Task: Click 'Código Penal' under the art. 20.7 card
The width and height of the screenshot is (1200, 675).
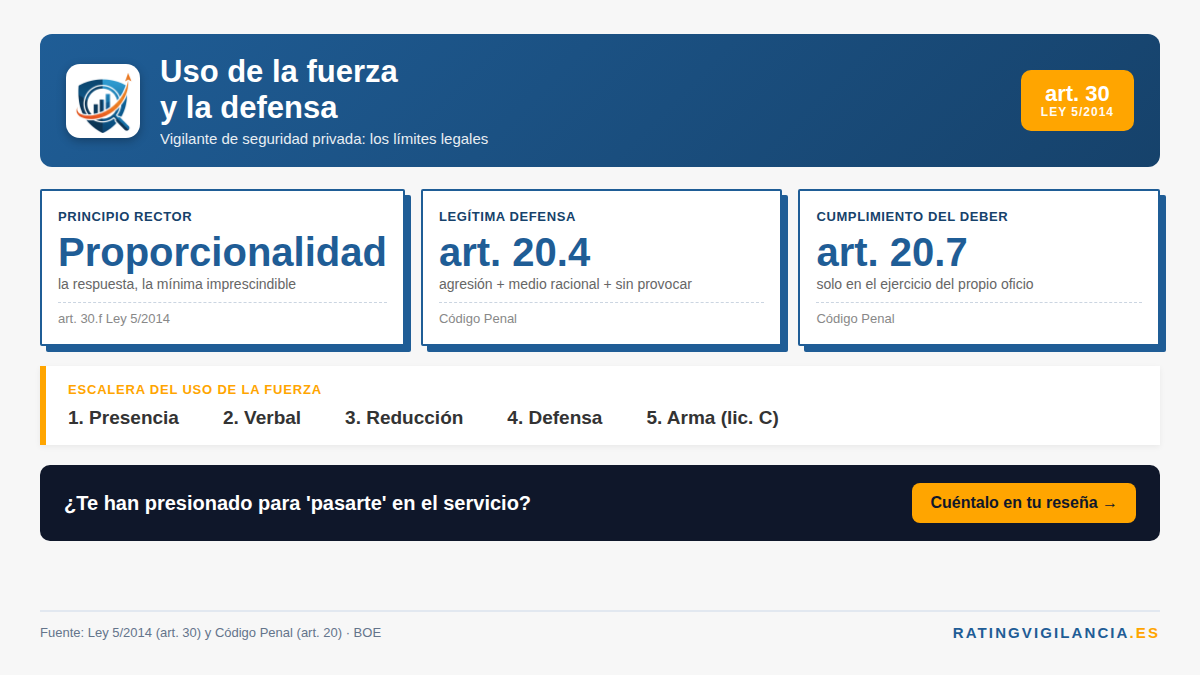Action: click(x=855, y=319)
